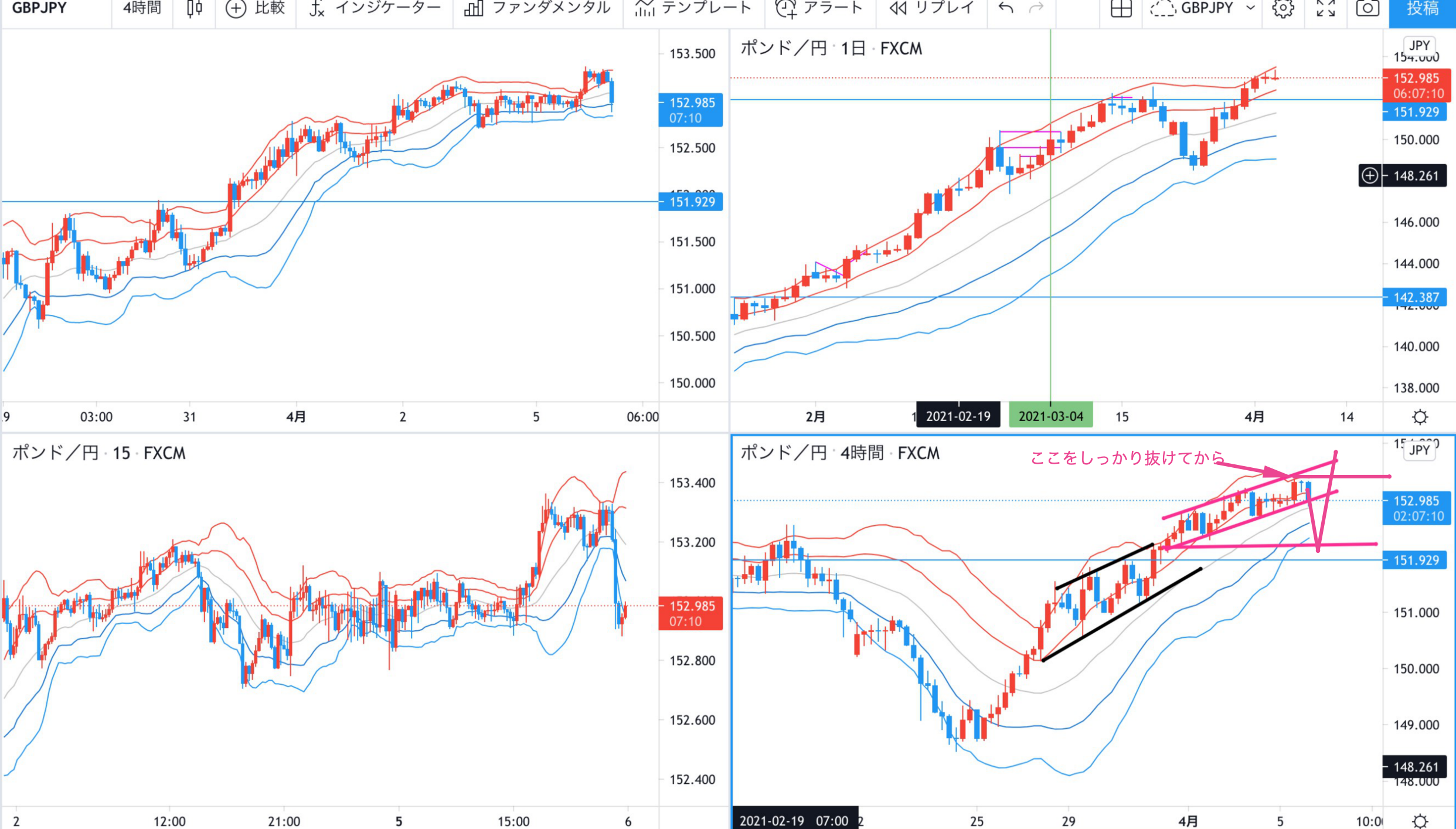Click the JPY currency label on daily chart
This screenshot has height=829, width=1456.
click(1419, 45)
